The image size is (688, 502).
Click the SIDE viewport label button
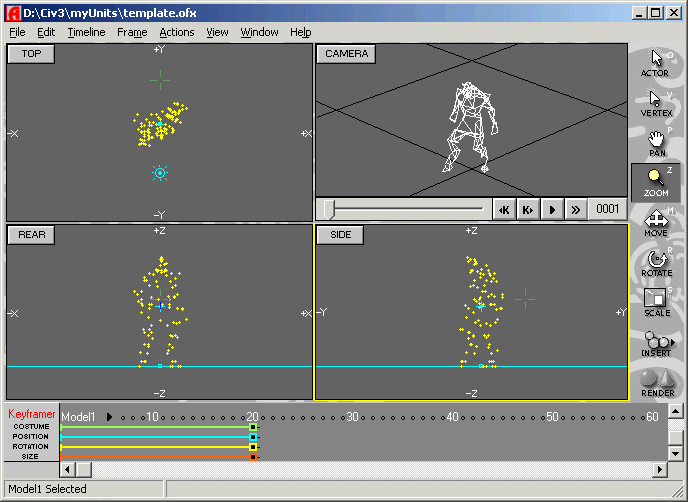(x=340, y=235)
